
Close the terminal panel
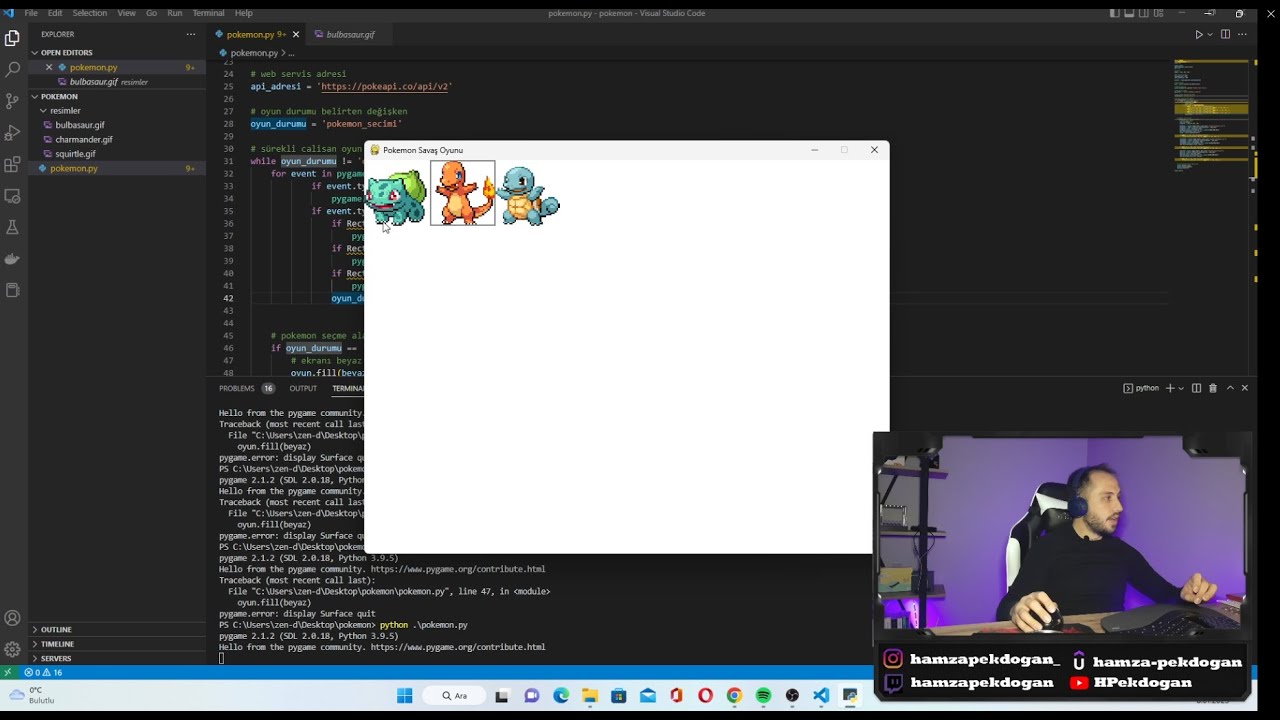point(1244,388)
